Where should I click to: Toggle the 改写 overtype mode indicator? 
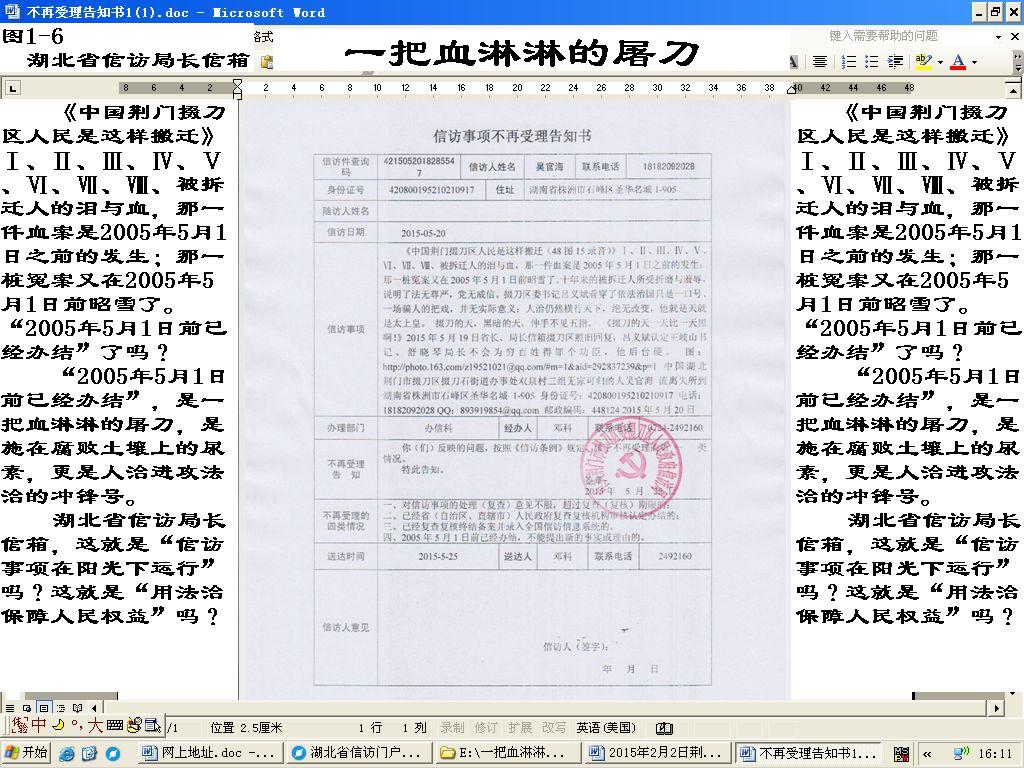click(553, 728)
